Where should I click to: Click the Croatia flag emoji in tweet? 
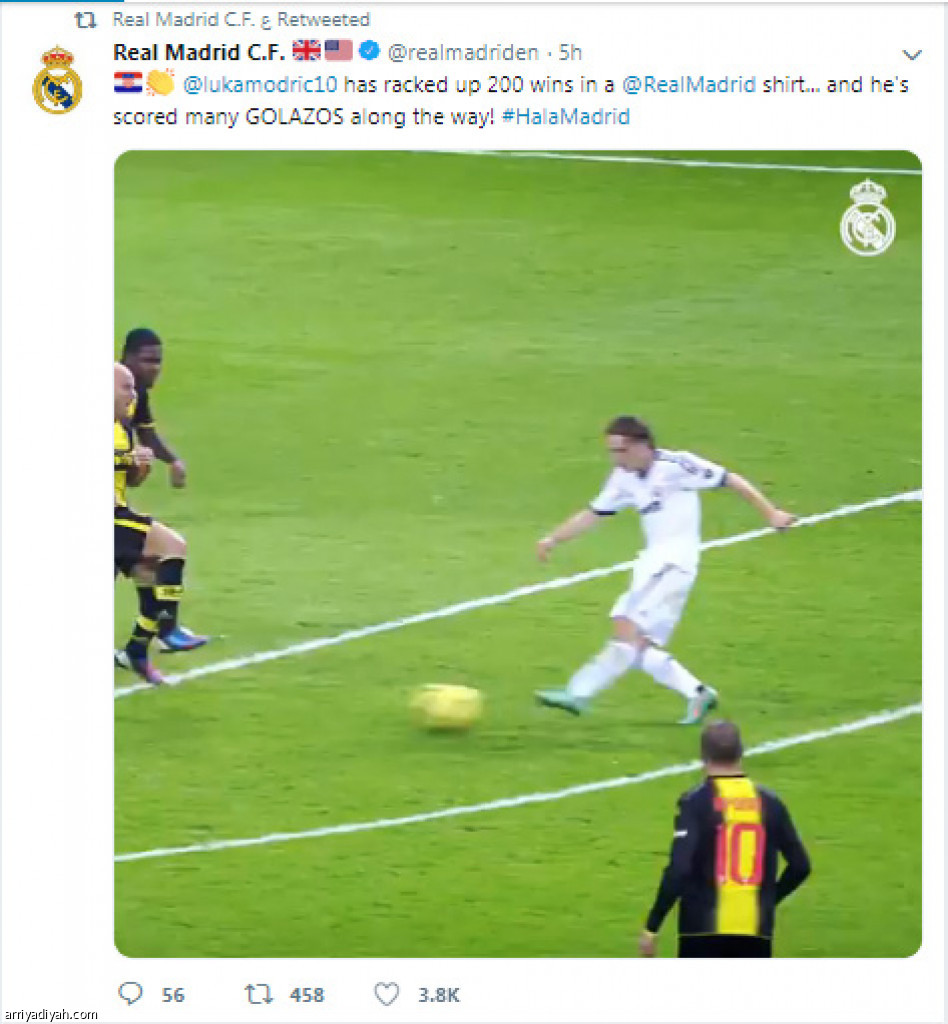click(x=127, y=83)
